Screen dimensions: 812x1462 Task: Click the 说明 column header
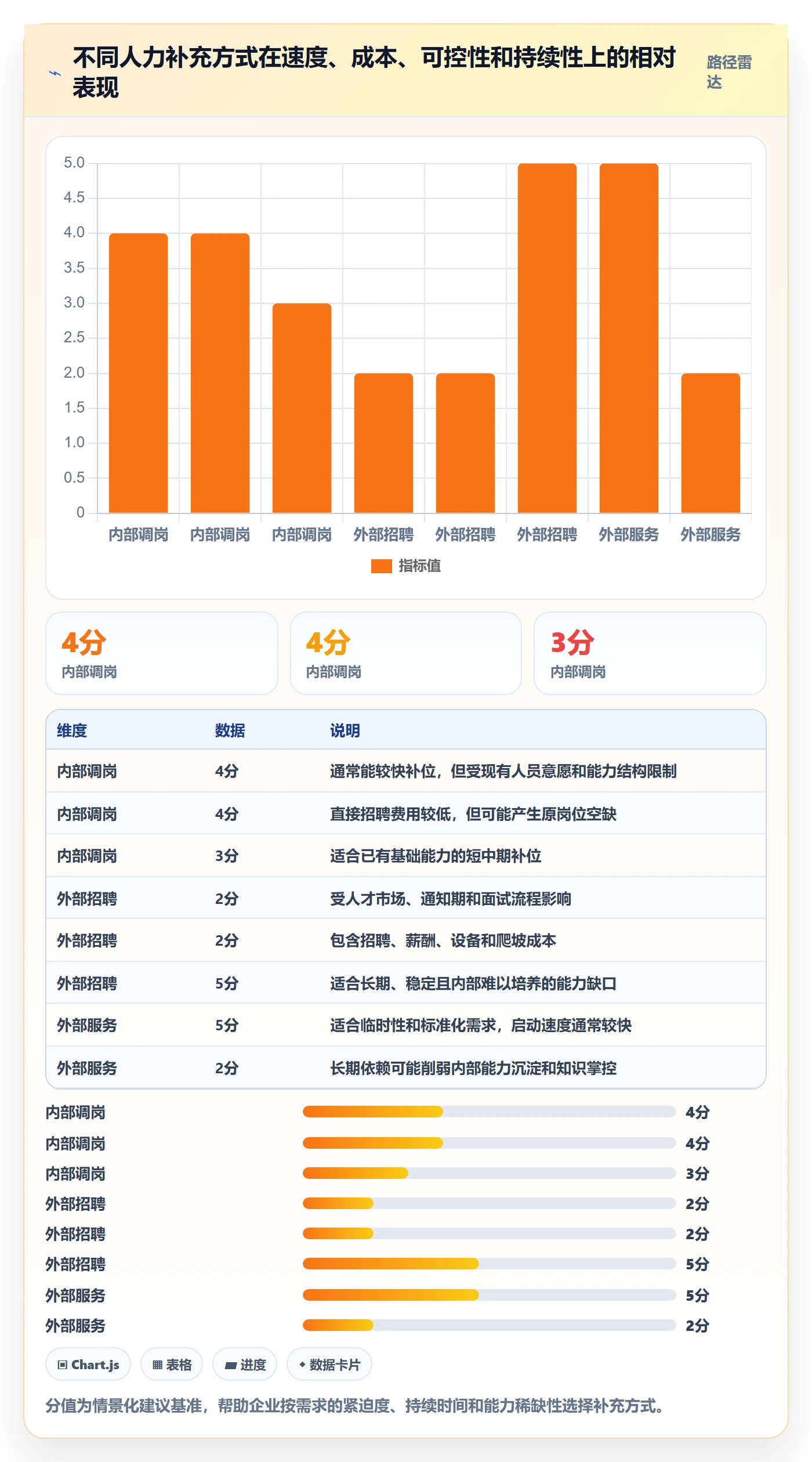[345, 730]
